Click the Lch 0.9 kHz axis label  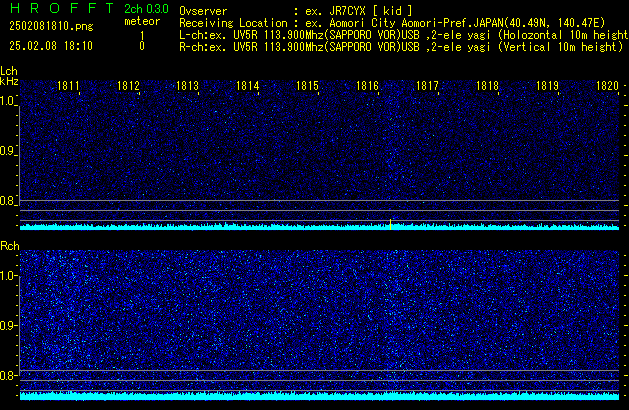tap(7, 151)
